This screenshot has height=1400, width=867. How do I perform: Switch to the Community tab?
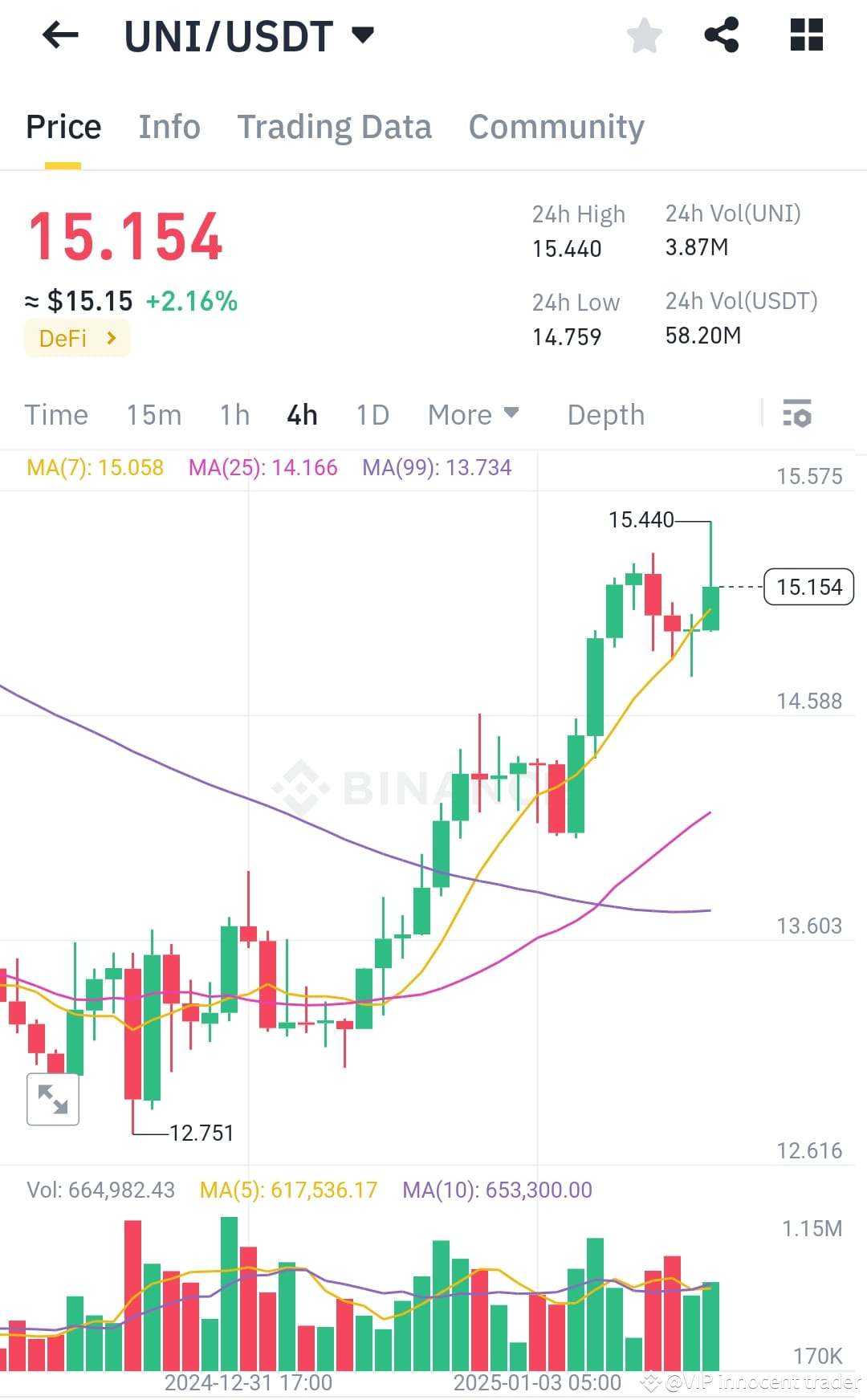coord(555,127)
